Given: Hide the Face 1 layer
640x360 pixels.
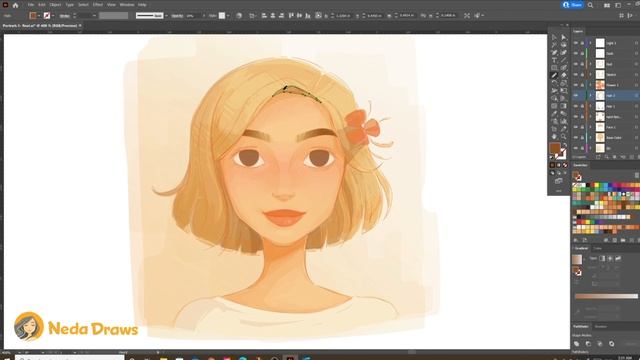Looking at the screenshot, I should 576,127.
